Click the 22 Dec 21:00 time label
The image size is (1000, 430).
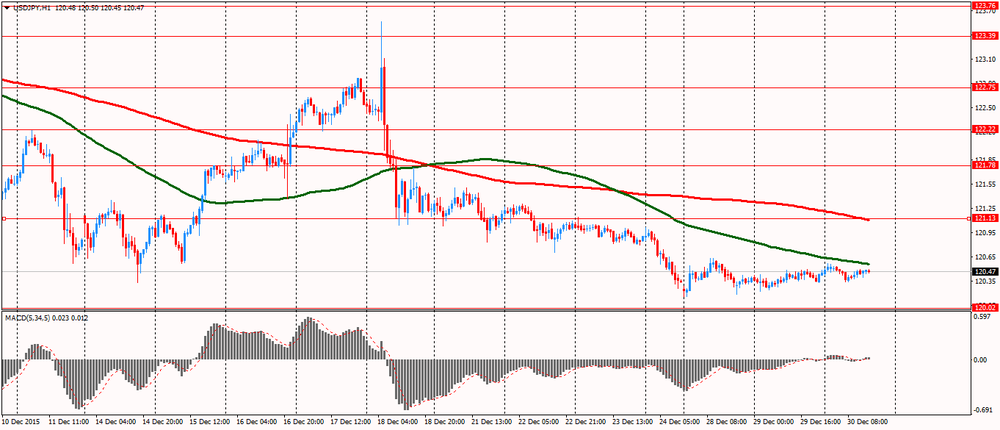click(588, 422)
